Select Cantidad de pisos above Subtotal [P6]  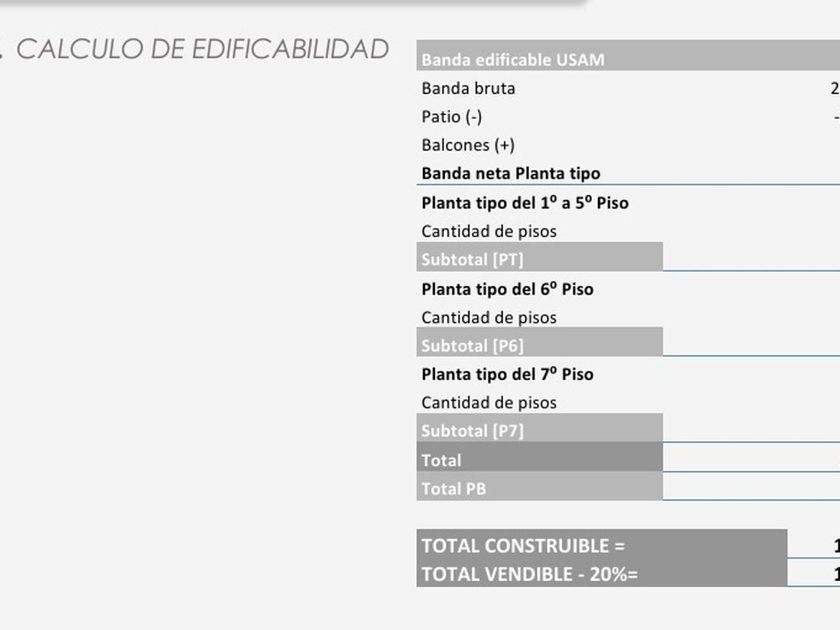tap(489, 317)
